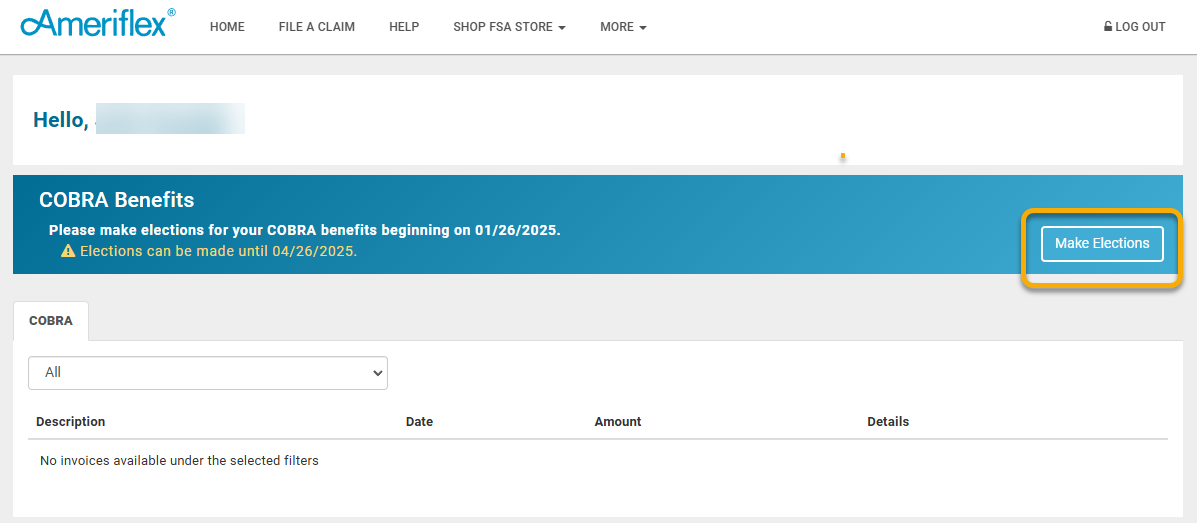Expand the SHOP FSA STORE dropdown
This screenshot has height=523, width=1197.
click(x=509, y=27)
